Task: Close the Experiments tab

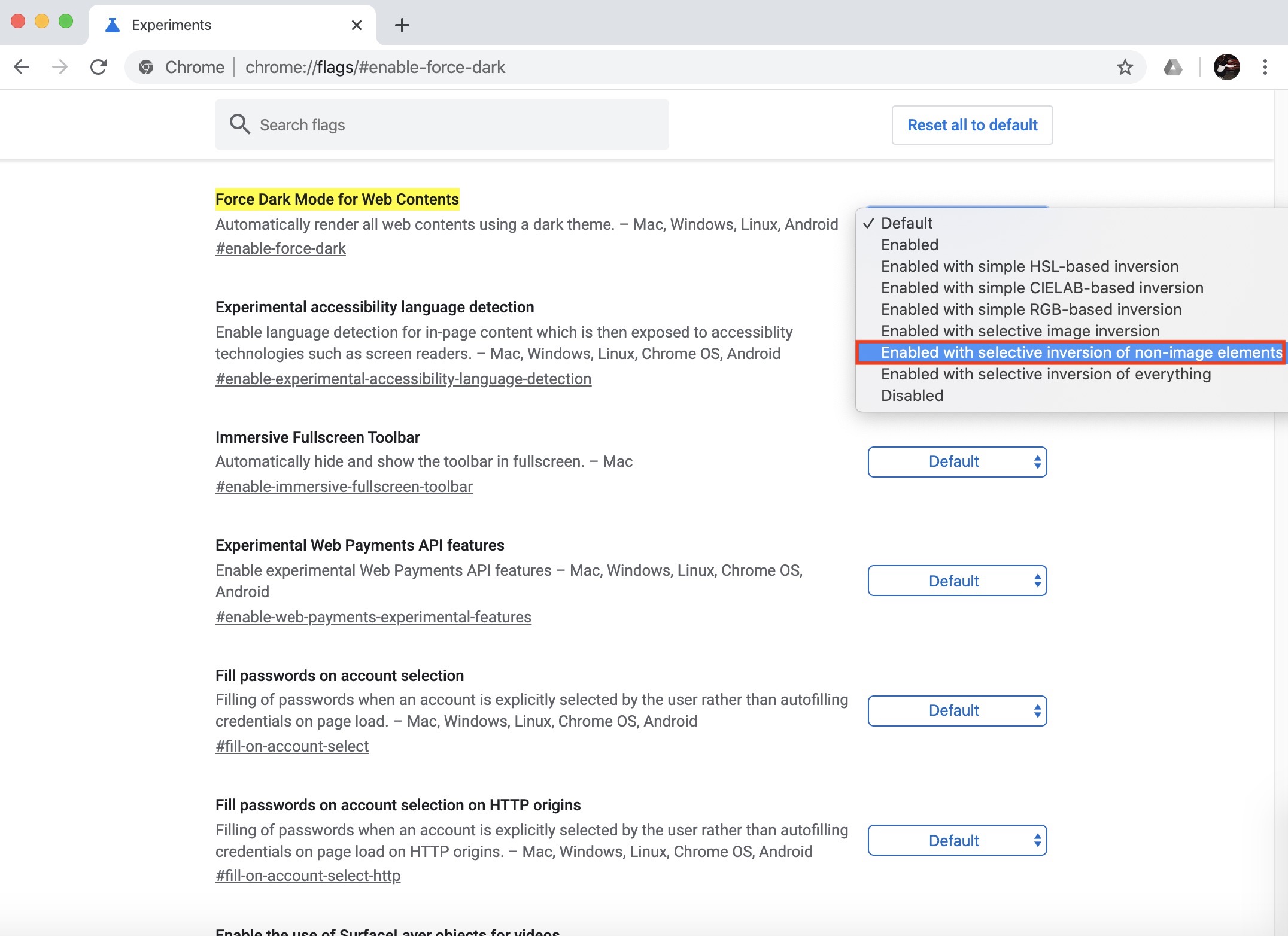Action: (356, 25)
